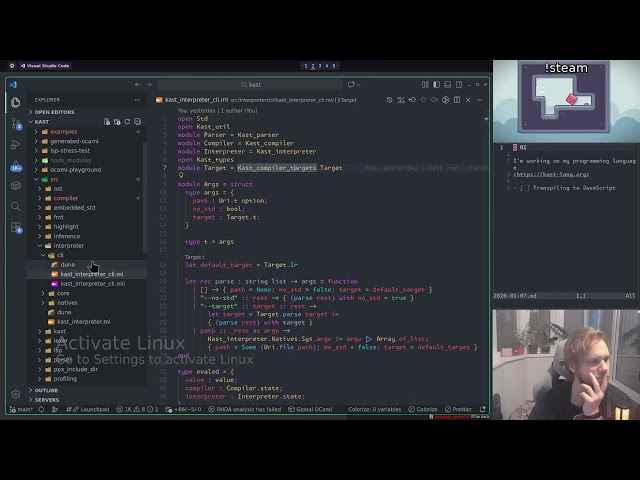Open the kast-lang.org link in notes
Image resolution: width=640 pixels, height=480 pixels.
(x=551, y=174)
